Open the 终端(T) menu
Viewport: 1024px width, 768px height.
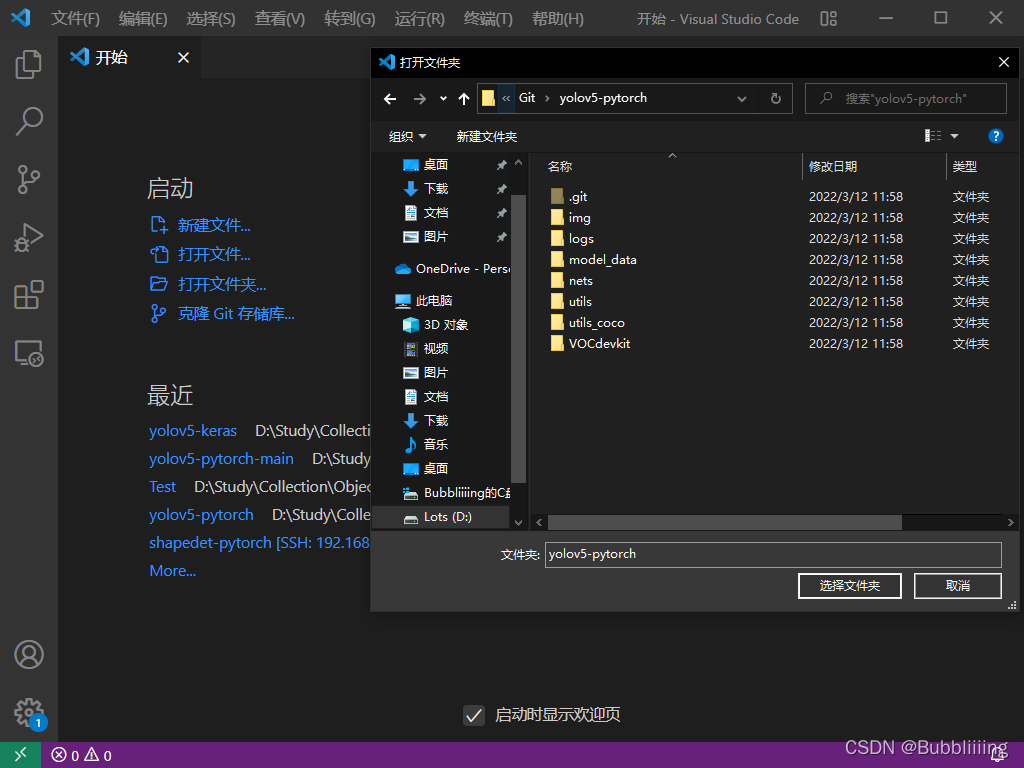pos(488,18)
